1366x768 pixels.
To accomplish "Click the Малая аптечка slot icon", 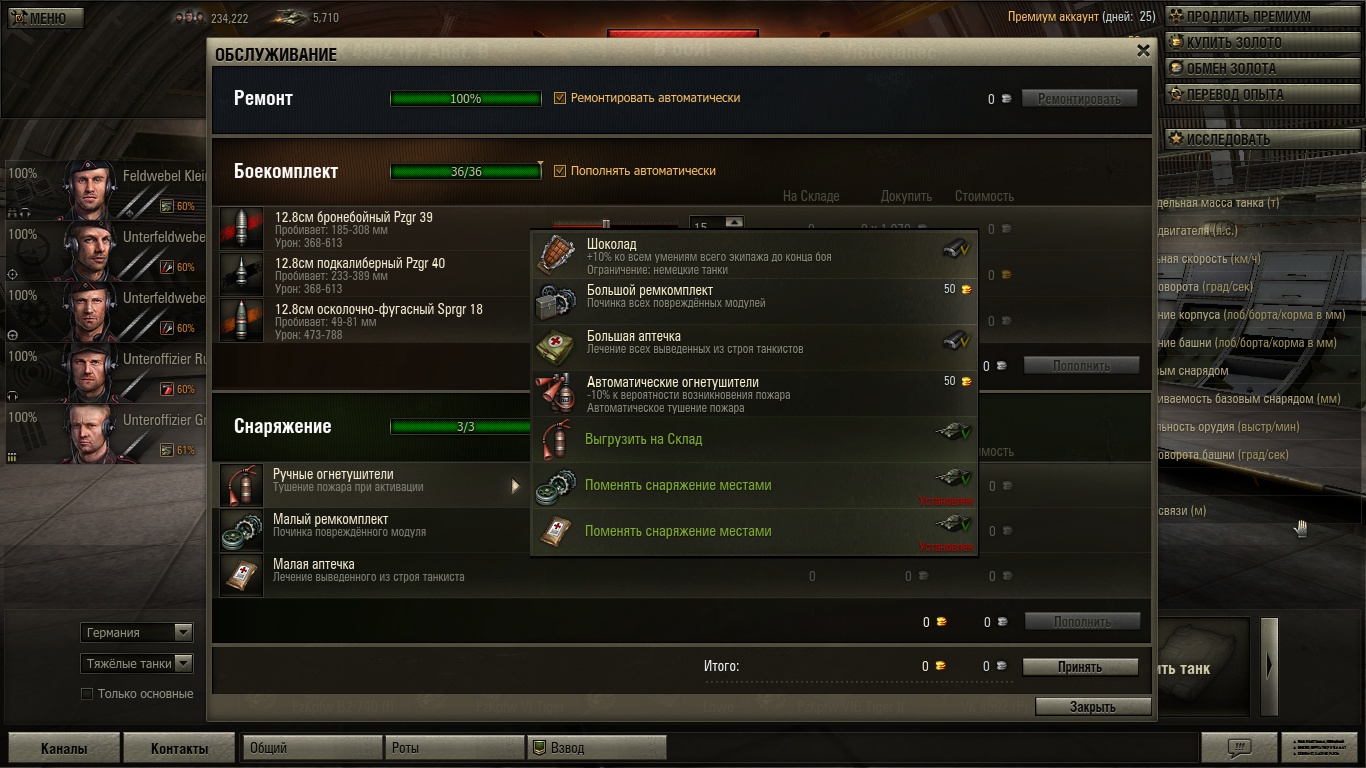I will click(241, 576).
